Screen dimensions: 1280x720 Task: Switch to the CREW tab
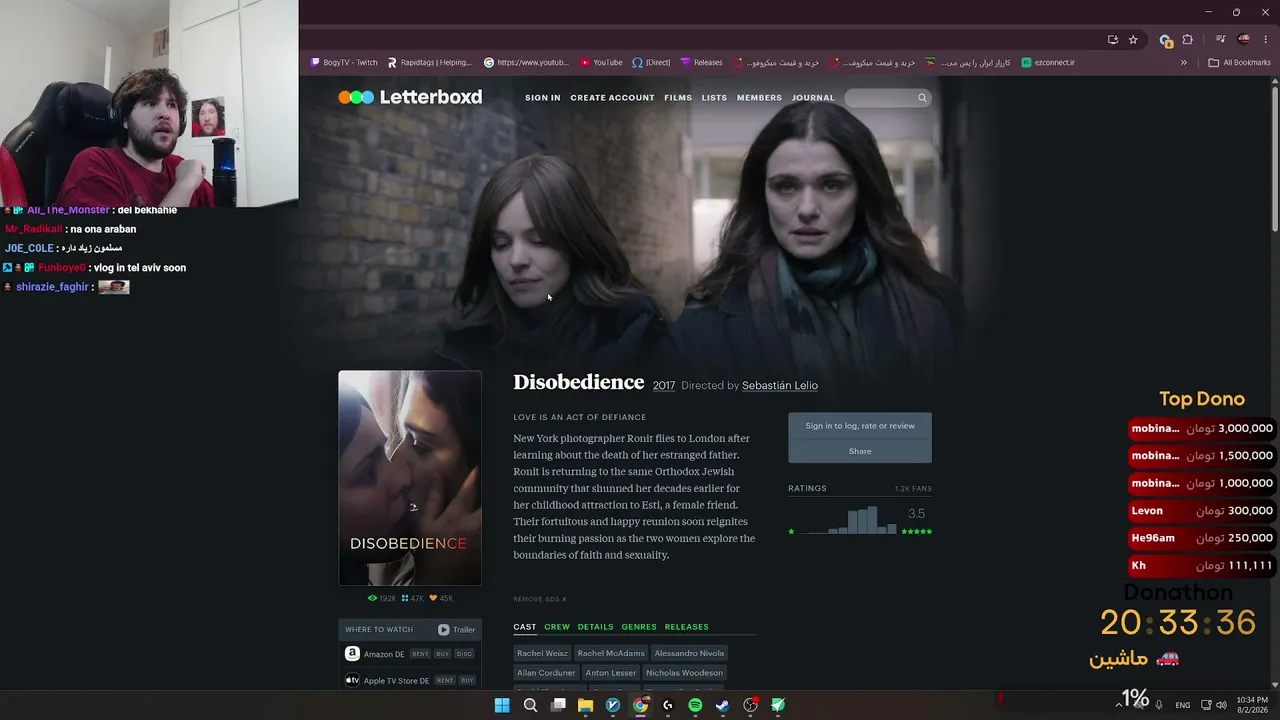[x=557, y=627]
